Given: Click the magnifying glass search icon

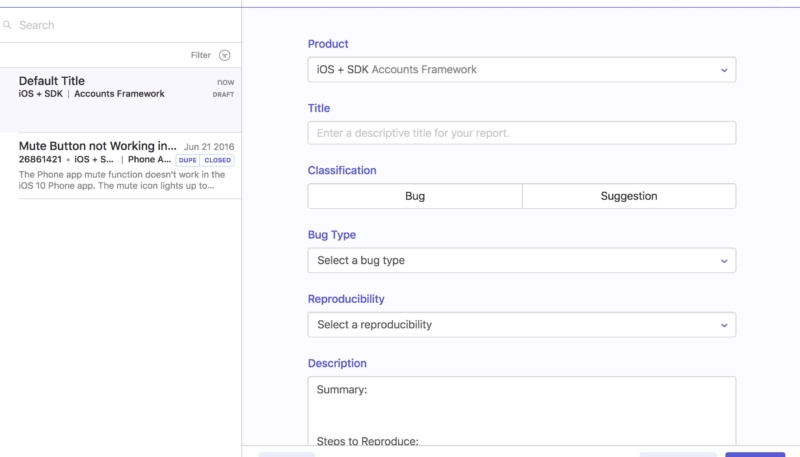Looking at the screenshot, I should [x=8, y=25].
